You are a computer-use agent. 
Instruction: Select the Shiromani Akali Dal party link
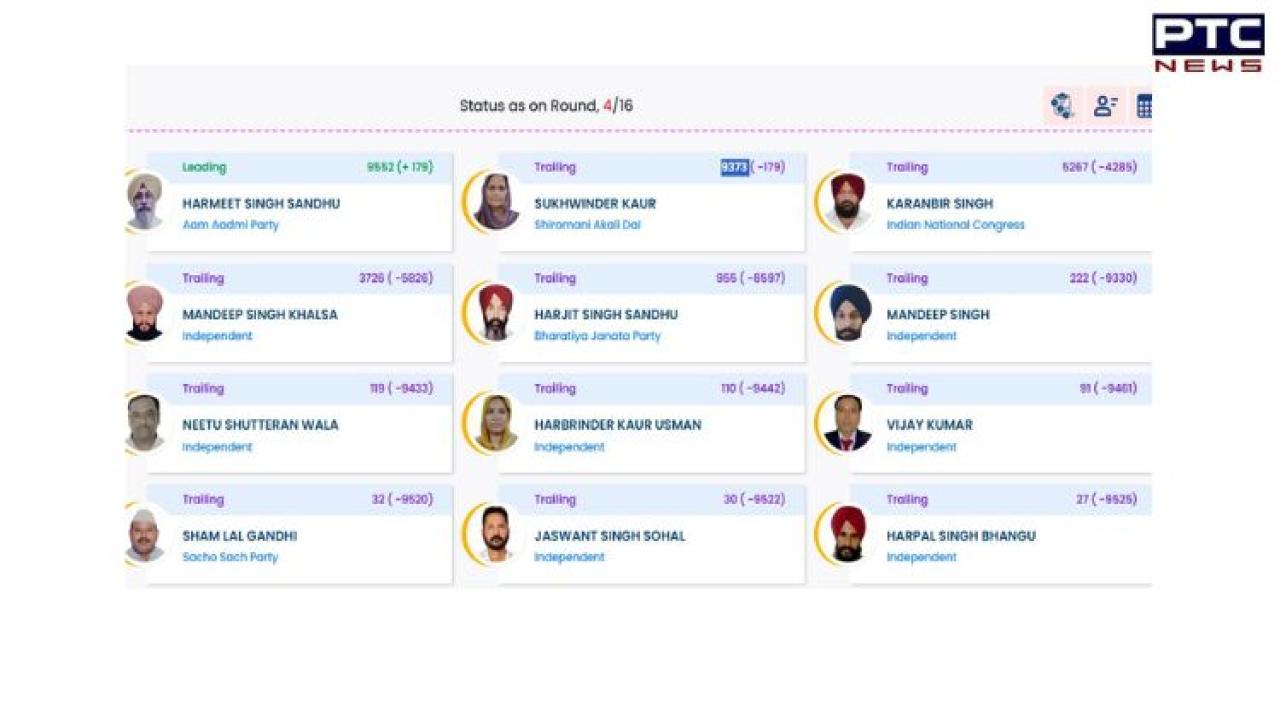587,225
